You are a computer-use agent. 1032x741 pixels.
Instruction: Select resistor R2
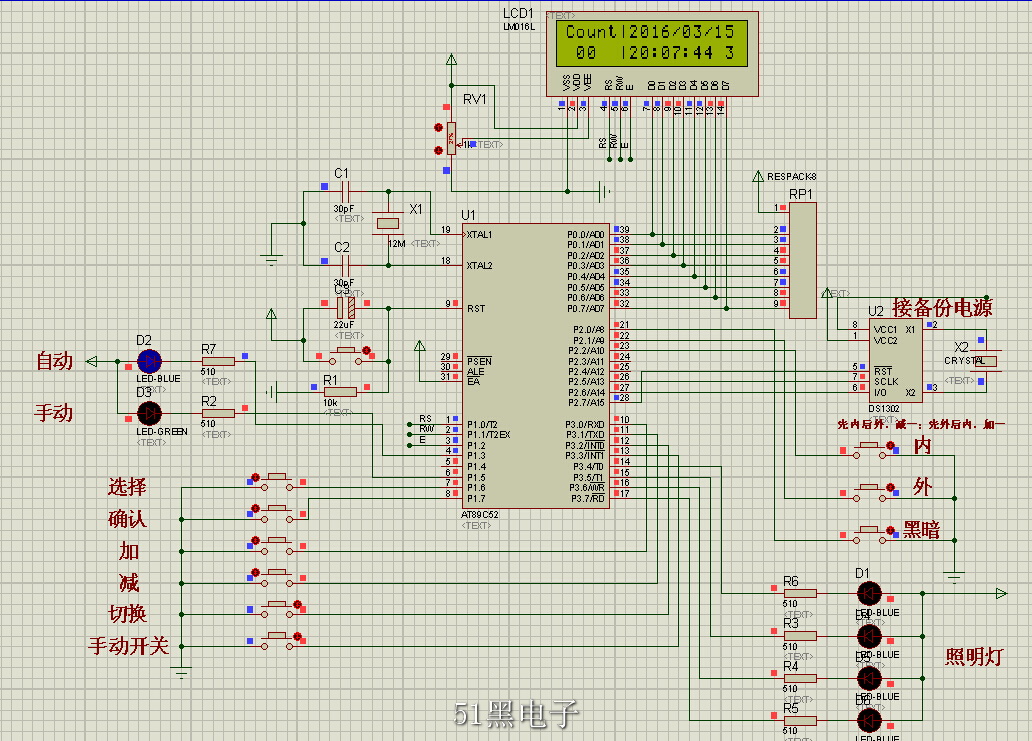pyautogui.click(x=218, y=413)
